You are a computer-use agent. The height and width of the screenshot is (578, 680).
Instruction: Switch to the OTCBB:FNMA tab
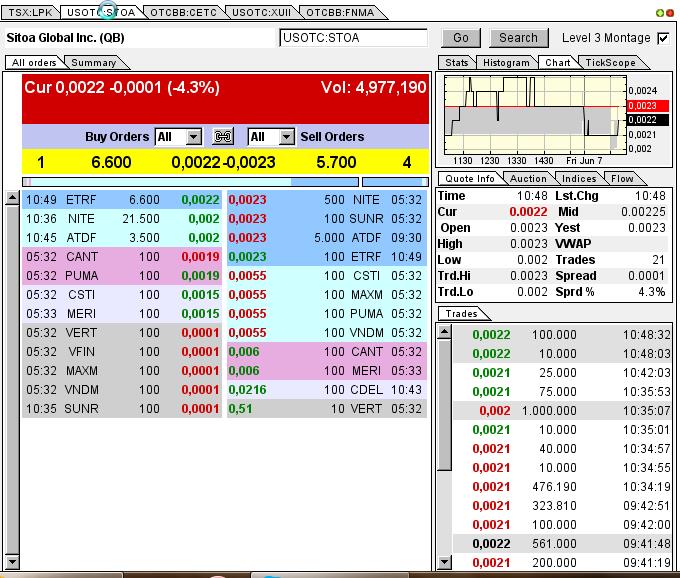pyautogui.click(x=340, y=12)
